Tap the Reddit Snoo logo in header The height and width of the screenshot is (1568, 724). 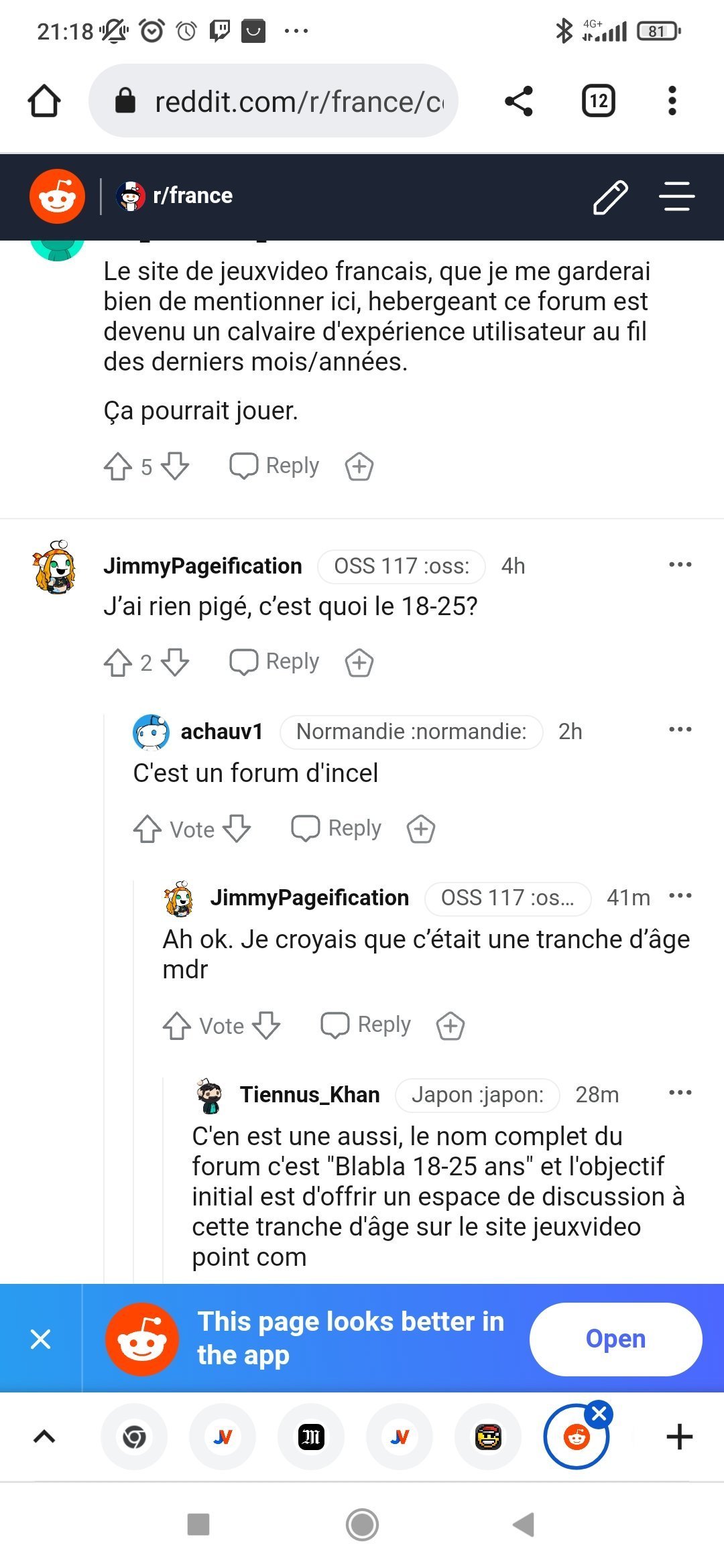pos(57,196)
